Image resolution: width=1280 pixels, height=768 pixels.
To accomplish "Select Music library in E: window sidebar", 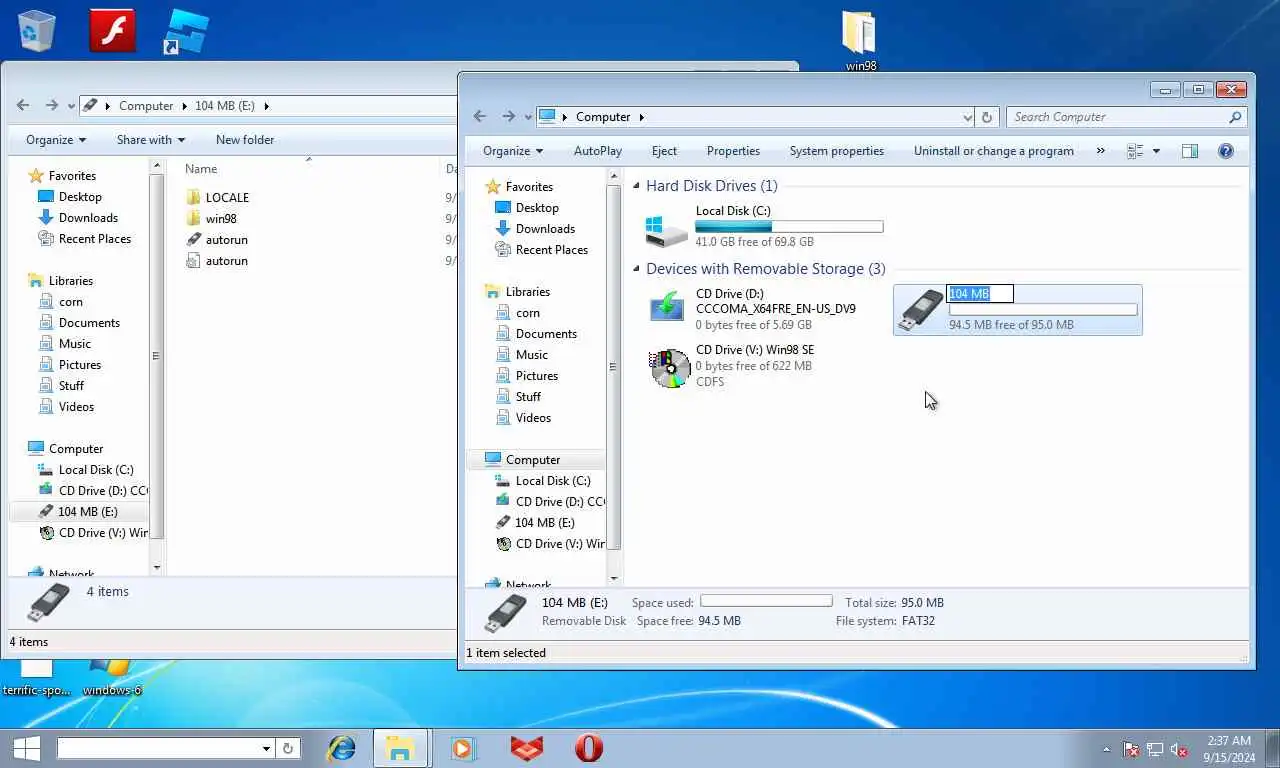I will coord(75,344).
